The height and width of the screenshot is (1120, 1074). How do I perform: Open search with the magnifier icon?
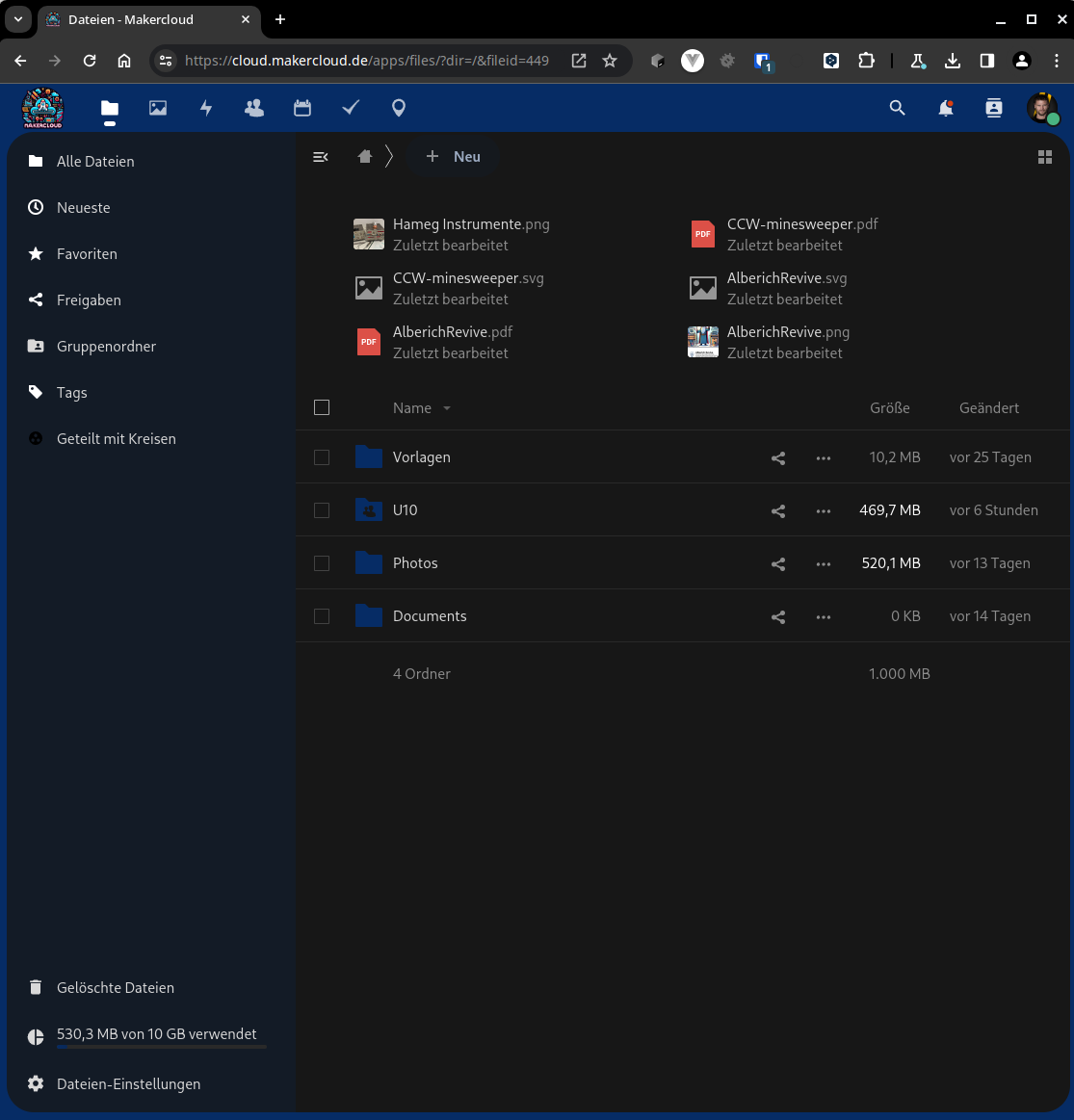coord(897,108)
